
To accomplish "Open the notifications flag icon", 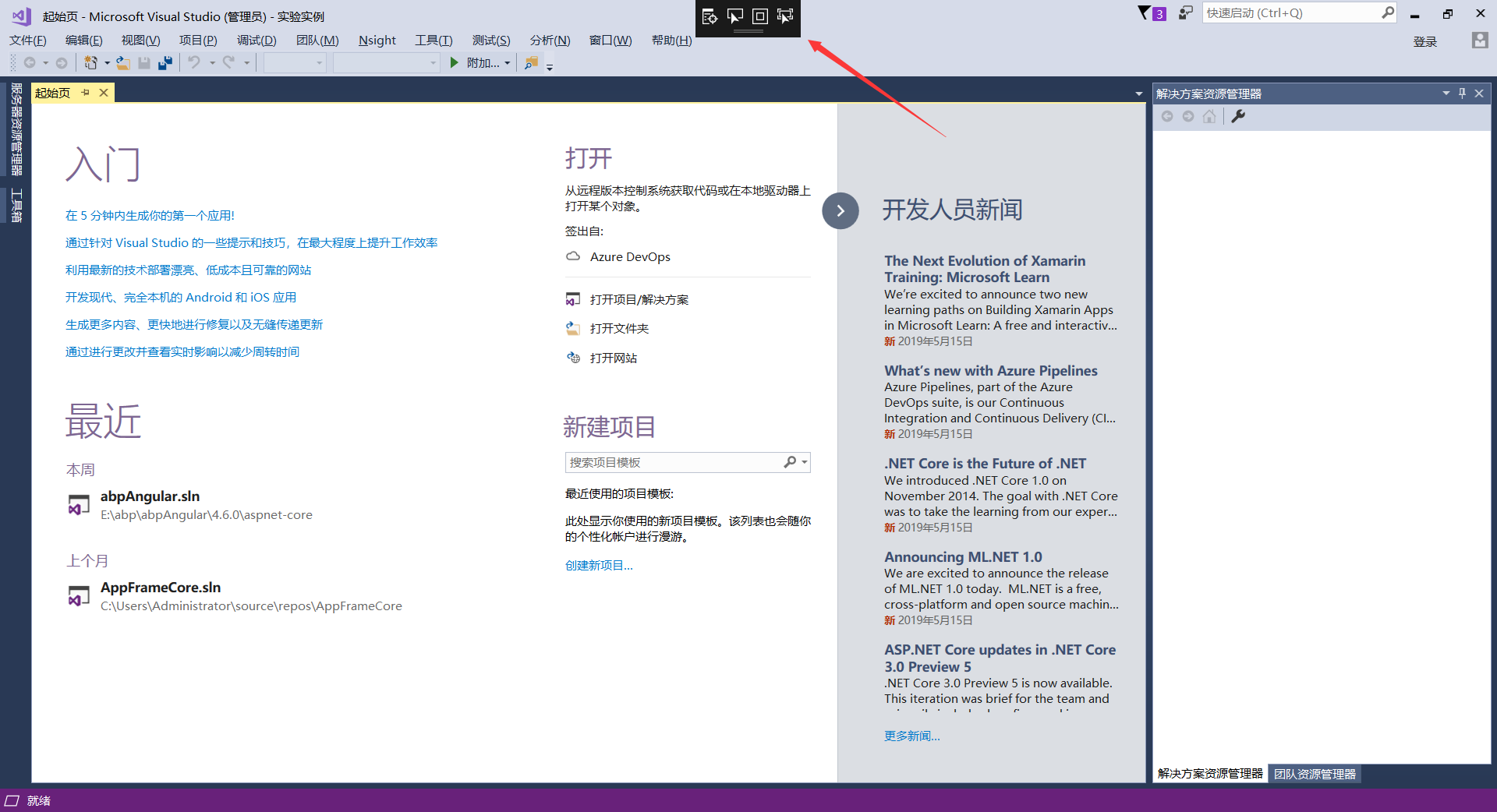I will point(1144,12).
